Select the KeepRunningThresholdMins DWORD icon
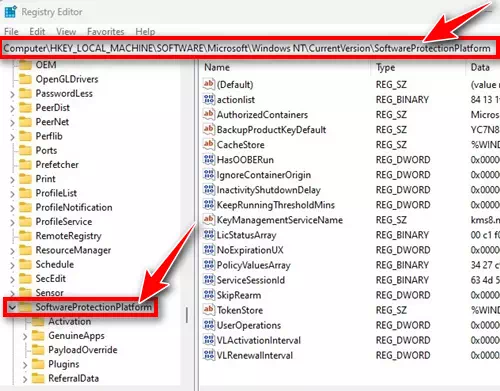 (x=209, y=204)
